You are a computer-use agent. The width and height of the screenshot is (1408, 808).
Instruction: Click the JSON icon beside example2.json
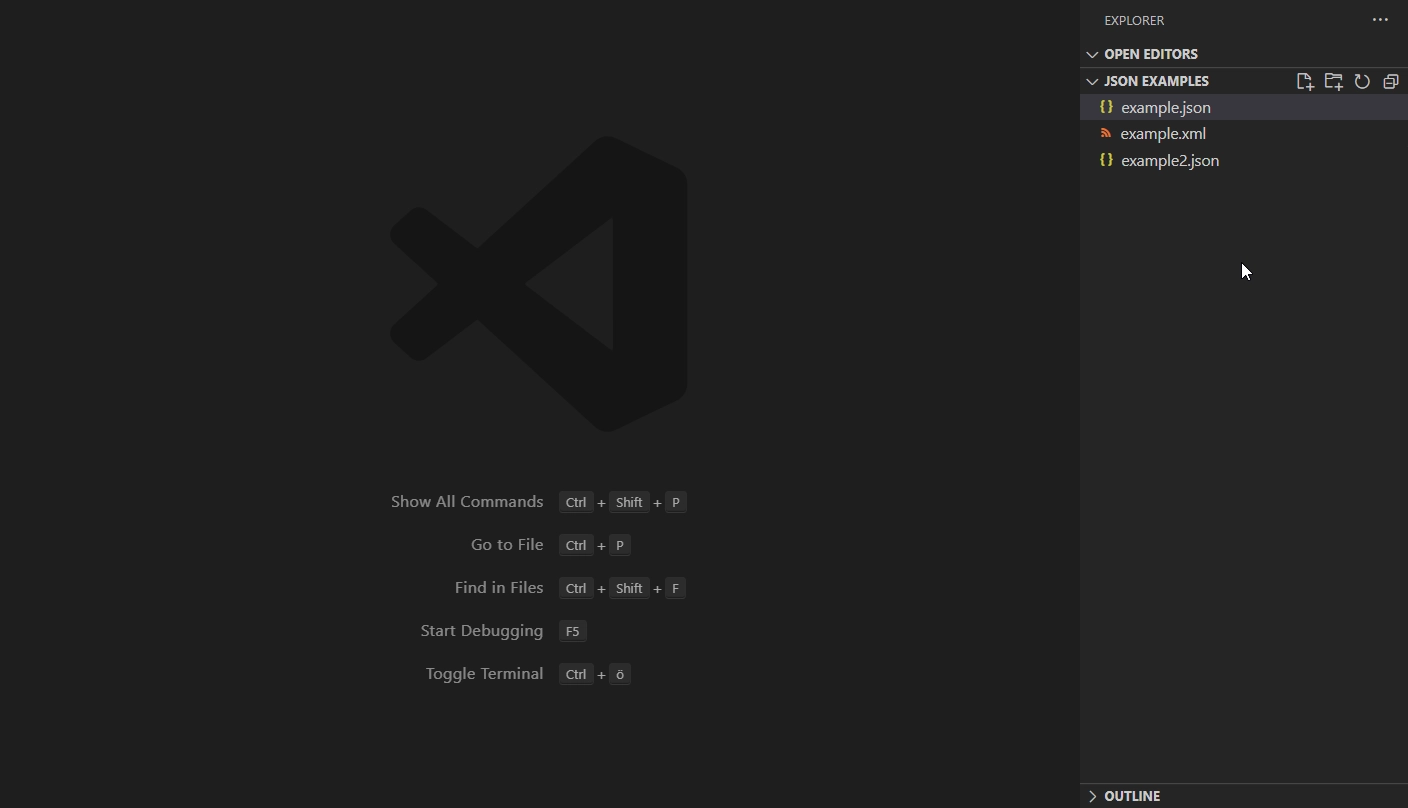pos(1106,160)
